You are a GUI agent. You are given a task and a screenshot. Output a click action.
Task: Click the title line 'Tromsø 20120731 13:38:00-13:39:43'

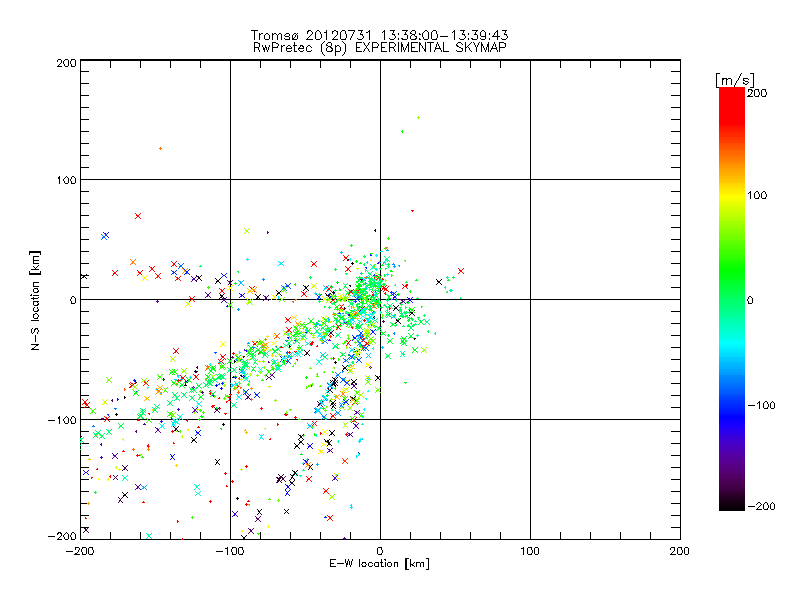379,35
